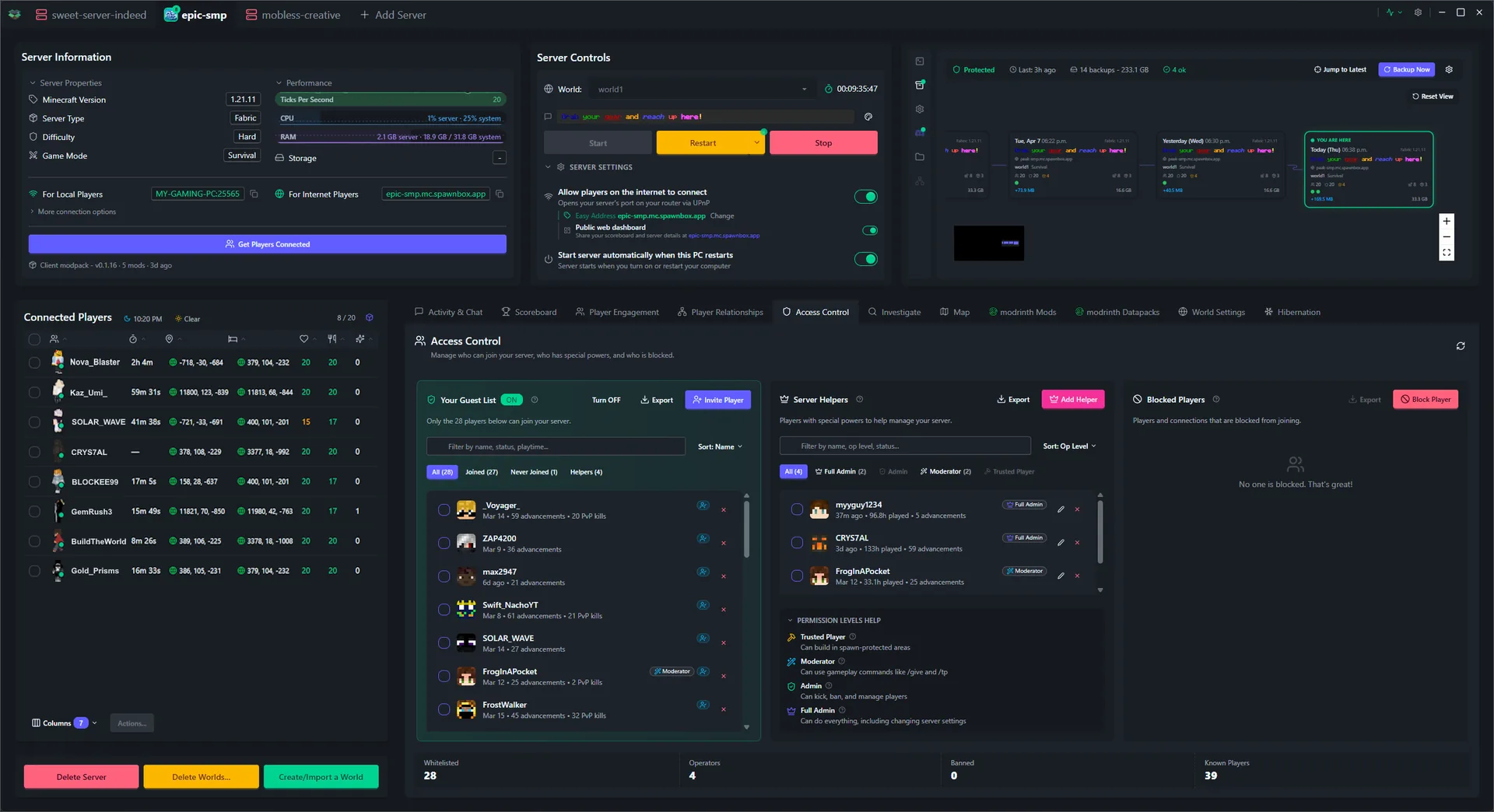
Task: Refresh the Access Control panel
Action: point(1461,346)
